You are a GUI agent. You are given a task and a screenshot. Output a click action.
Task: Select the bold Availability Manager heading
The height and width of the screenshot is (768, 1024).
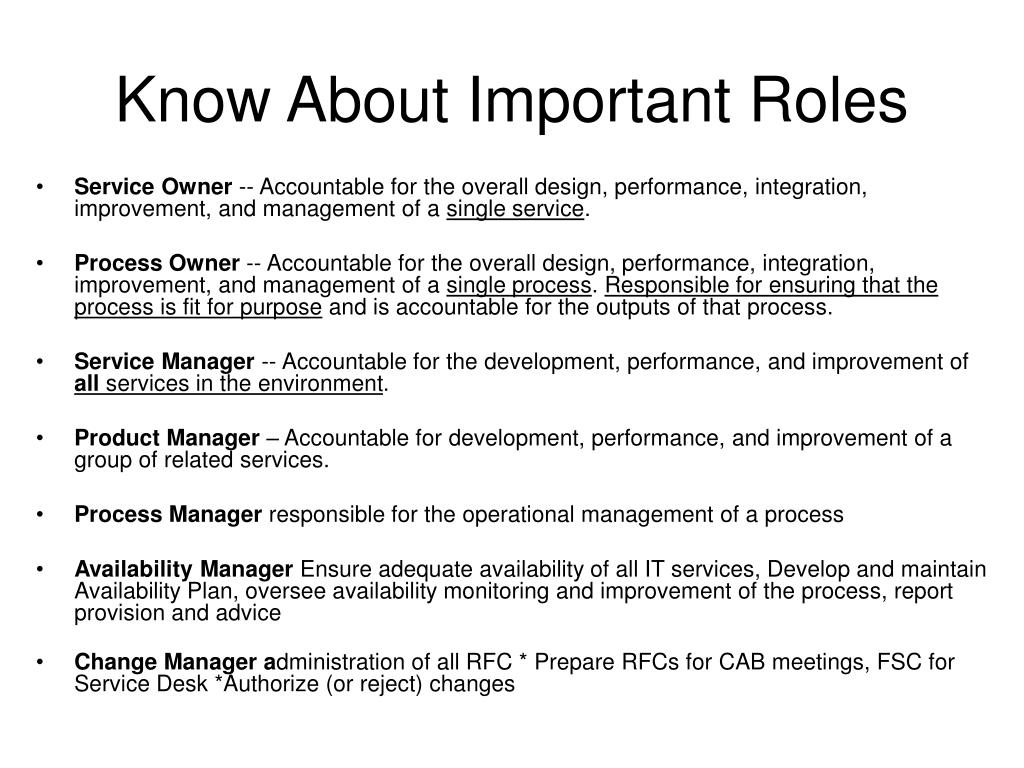(x=184, y=569)
